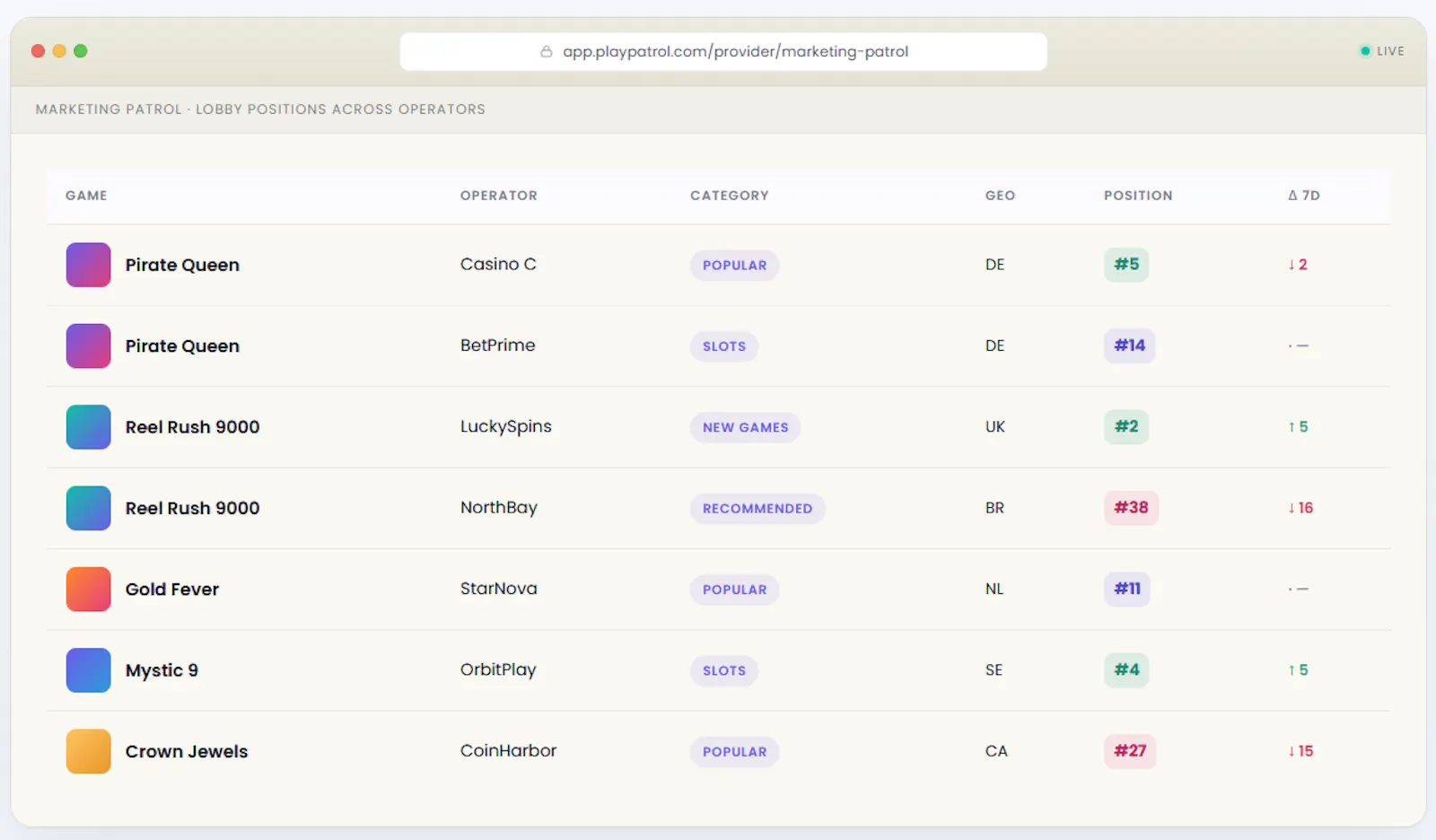
Task: Click the CoinHarbor operator cell
Action: [508, 751]
